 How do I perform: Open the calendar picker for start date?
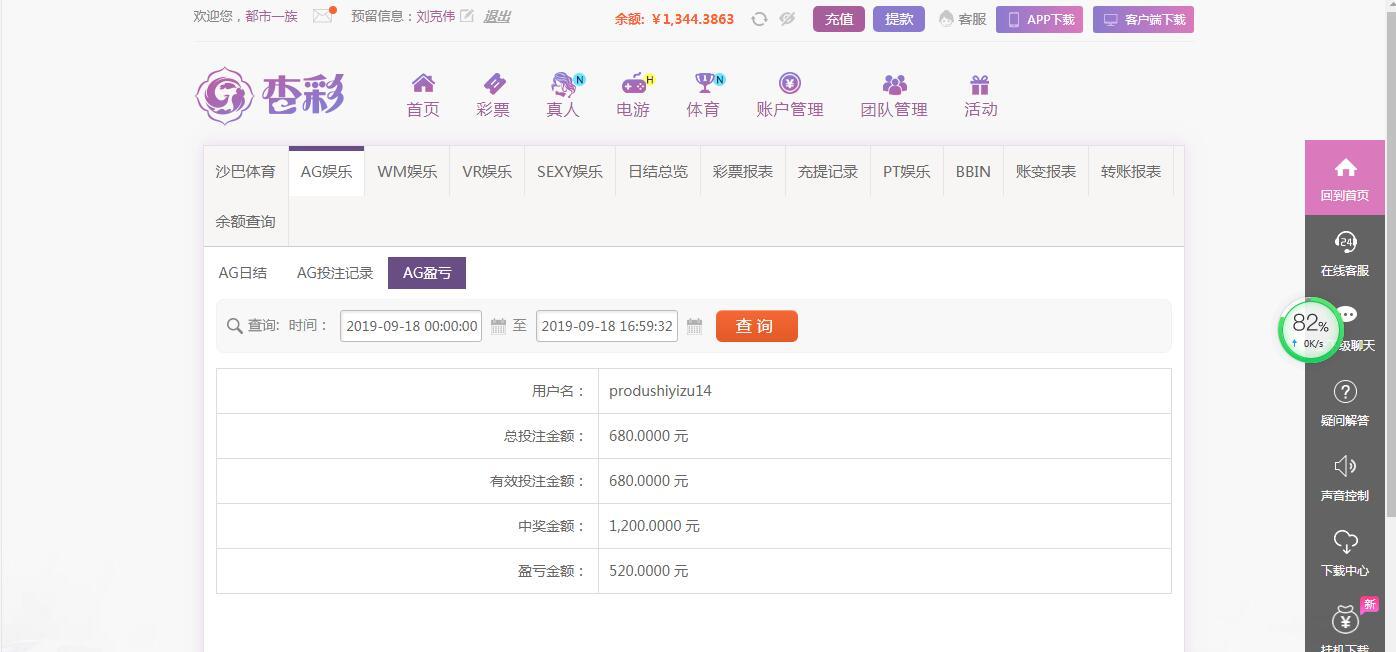(x=497, y=325)
